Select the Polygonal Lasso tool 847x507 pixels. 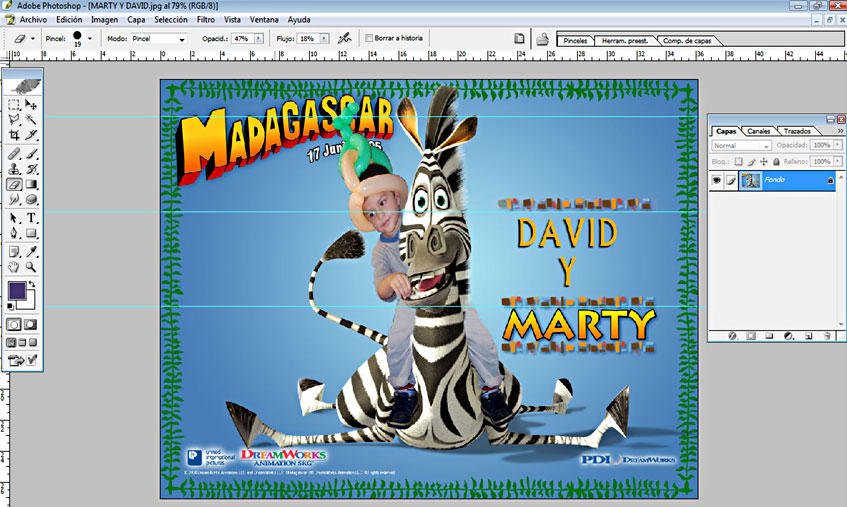tap(14, 119)
